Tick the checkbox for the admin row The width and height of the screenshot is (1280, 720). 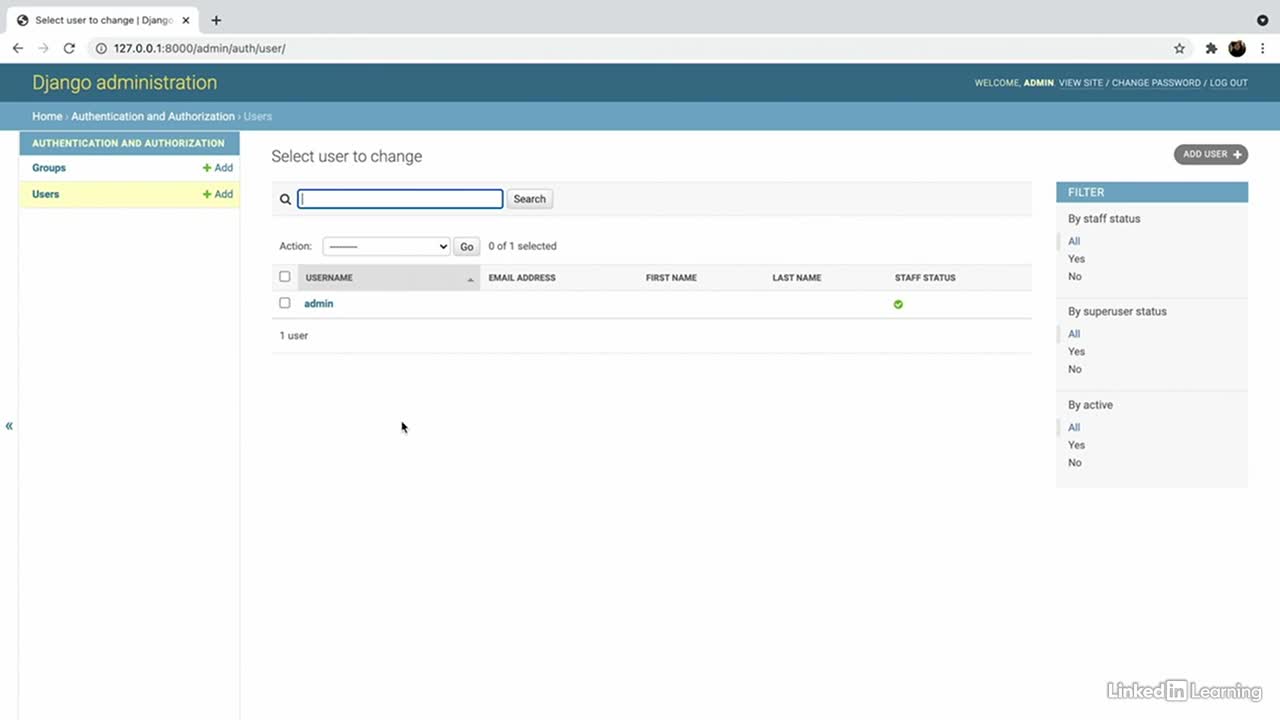point(285,303)
